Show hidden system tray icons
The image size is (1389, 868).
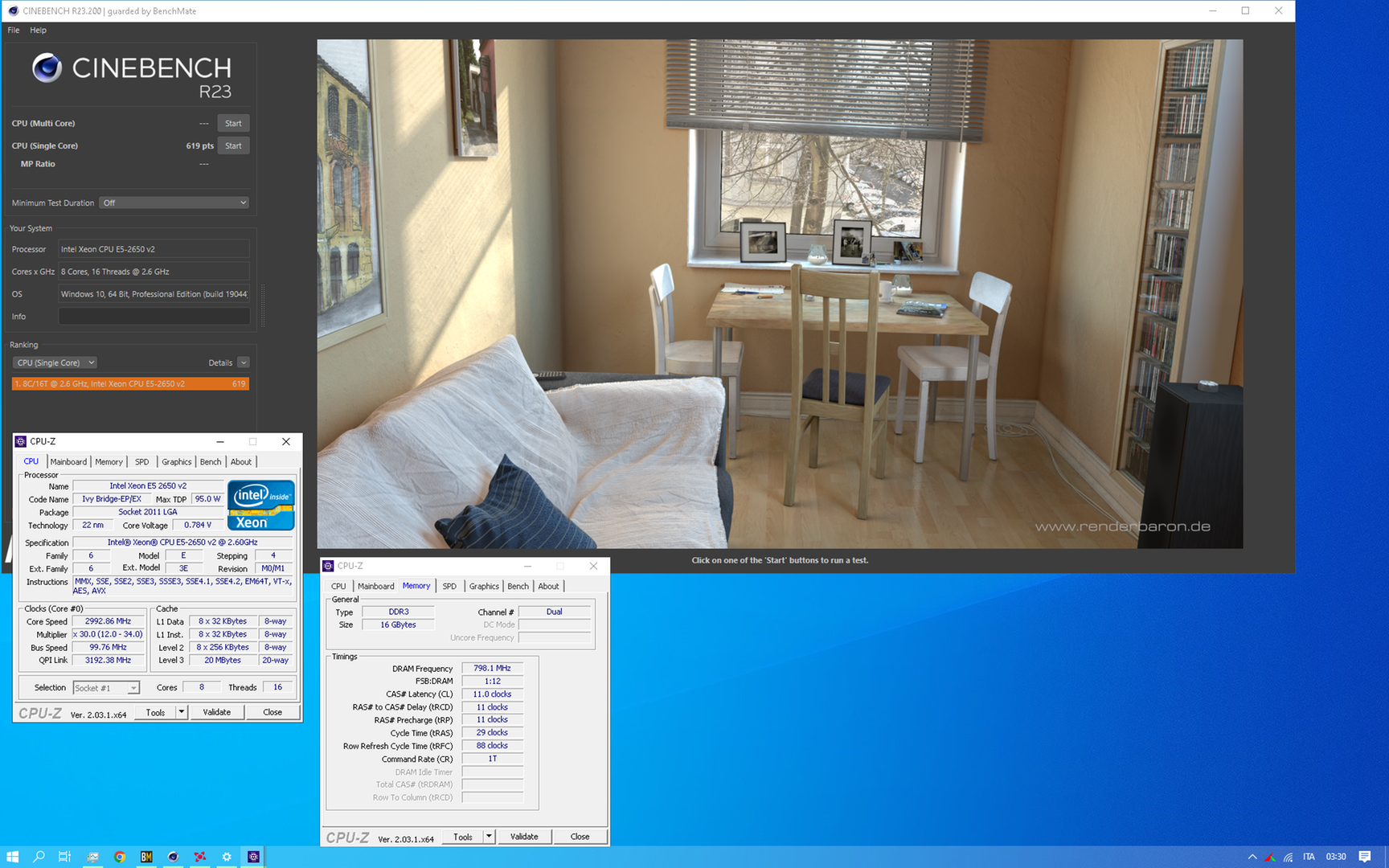click(1252, 857)
